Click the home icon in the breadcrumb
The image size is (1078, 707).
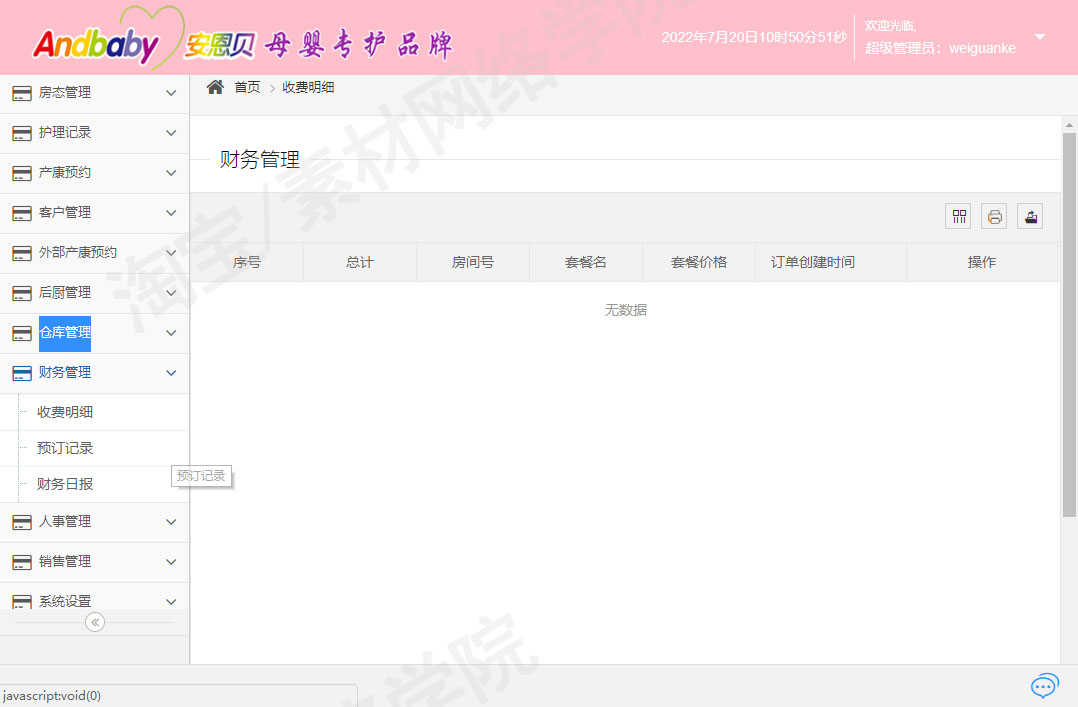[215, 87]
